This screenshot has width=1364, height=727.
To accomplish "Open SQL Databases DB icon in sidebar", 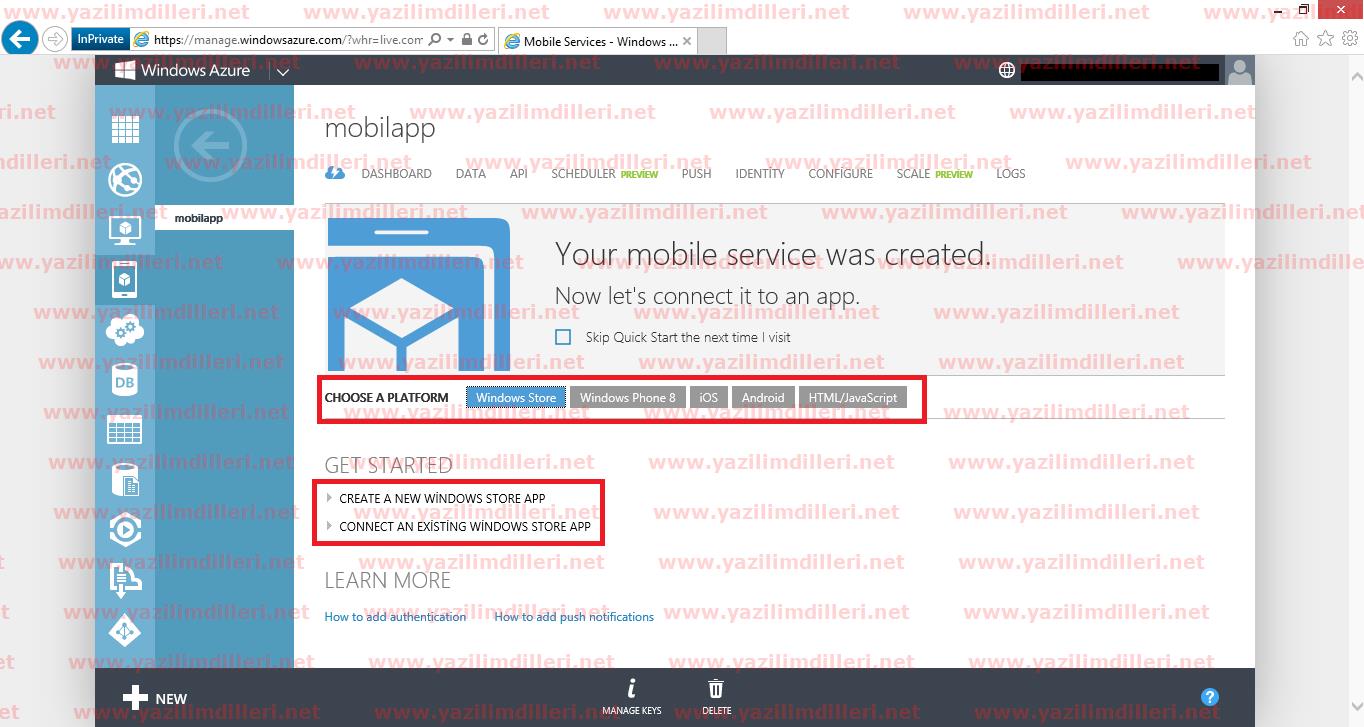I will [x=125, y=381].
